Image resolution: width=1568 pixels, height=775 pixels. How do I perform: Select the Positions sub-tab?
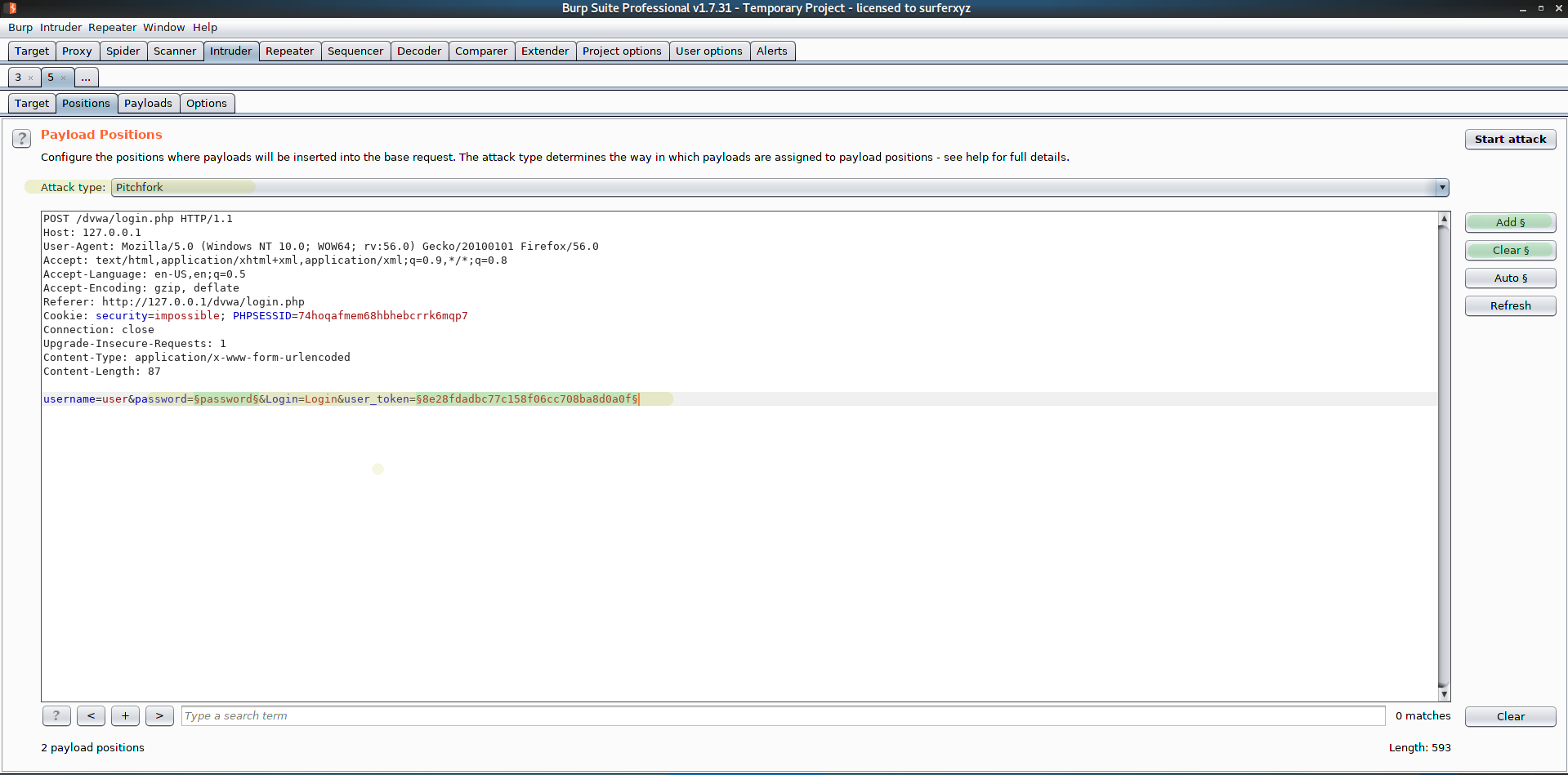coord(86,104)
